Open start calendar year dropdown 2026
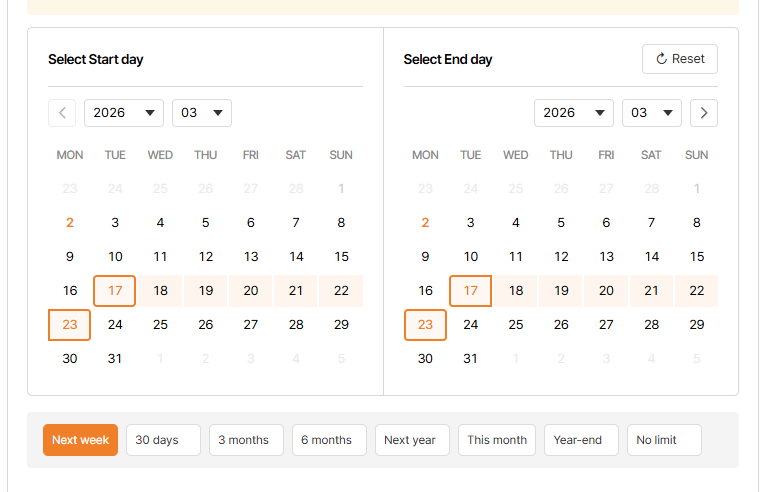Viewport: 762px width, 492px height. click(x=124, y=113)
